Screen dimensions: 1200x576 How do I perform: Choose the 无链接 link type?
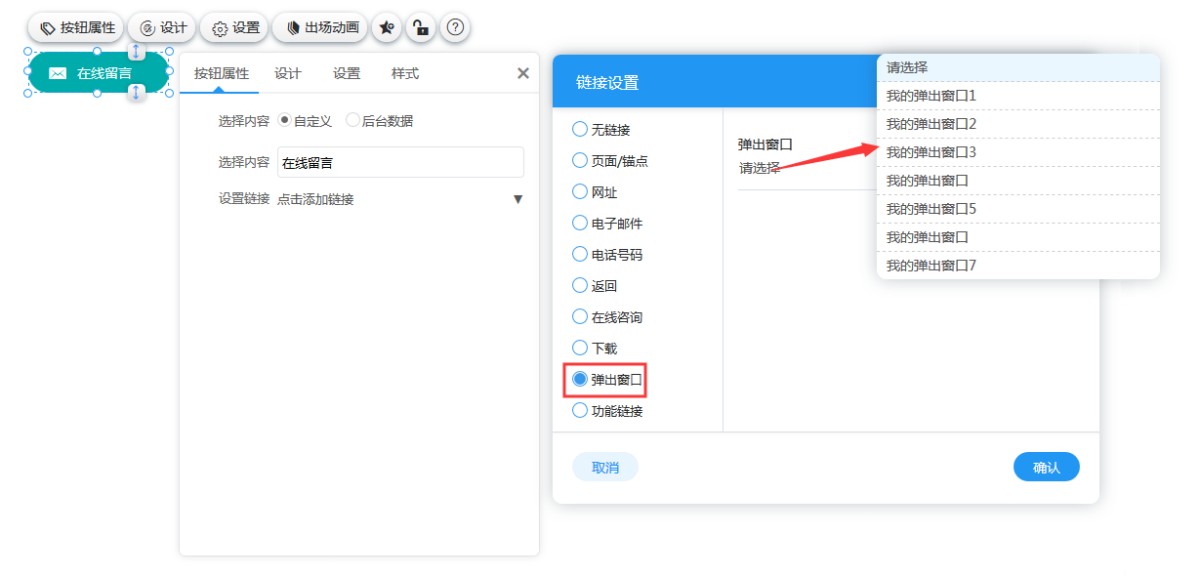pos(580,129)
